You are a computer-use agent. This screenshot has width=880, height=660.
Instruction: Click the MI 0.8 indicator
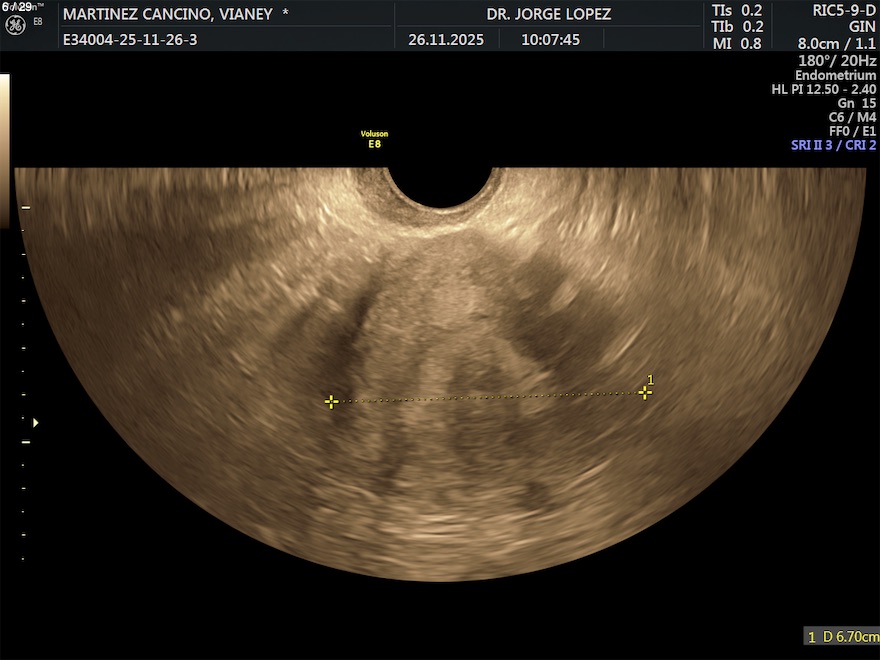click(x=736, y=43)
